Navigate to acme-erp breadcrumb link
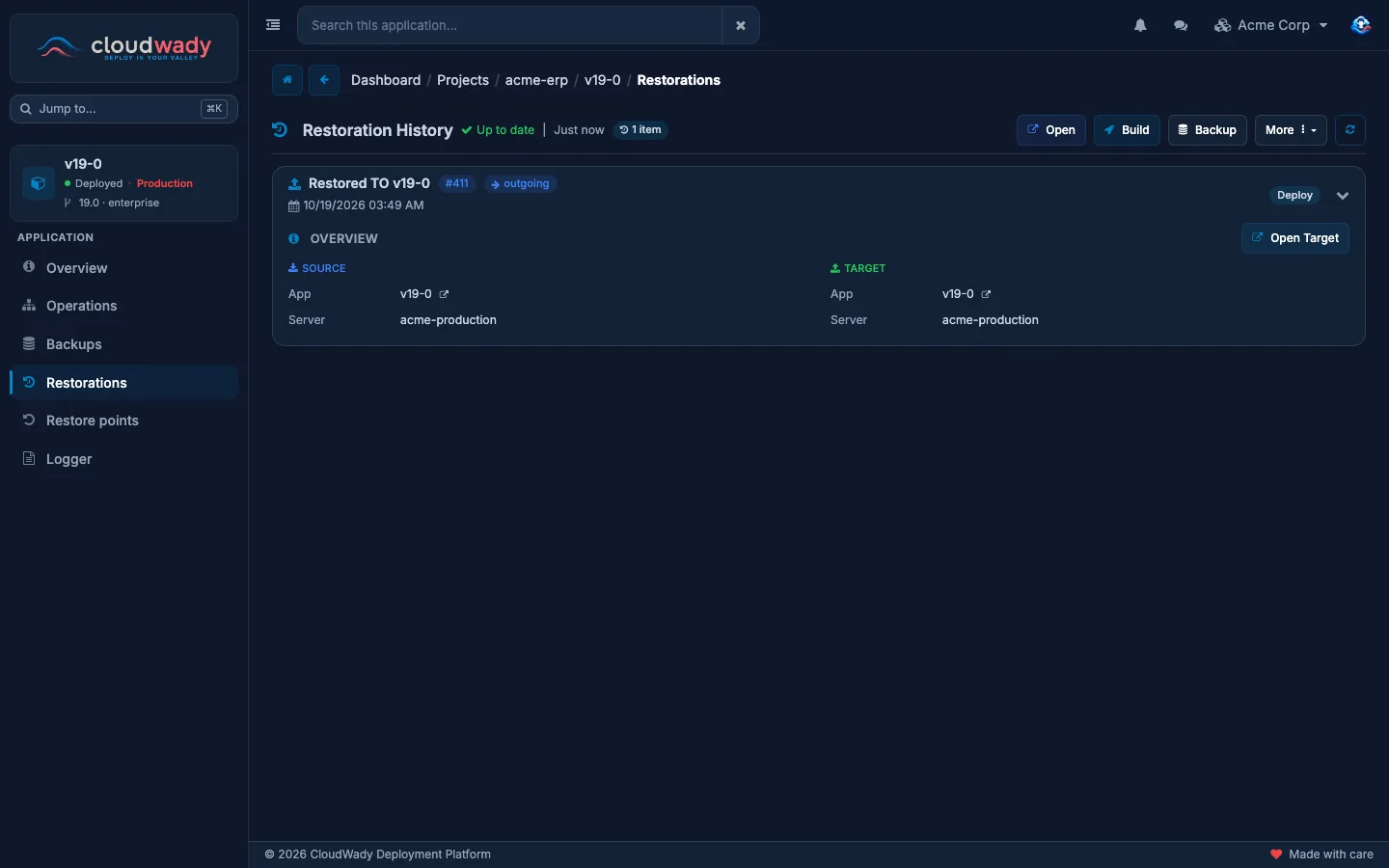Viewport: 1389px width, 868px height. 536,80
